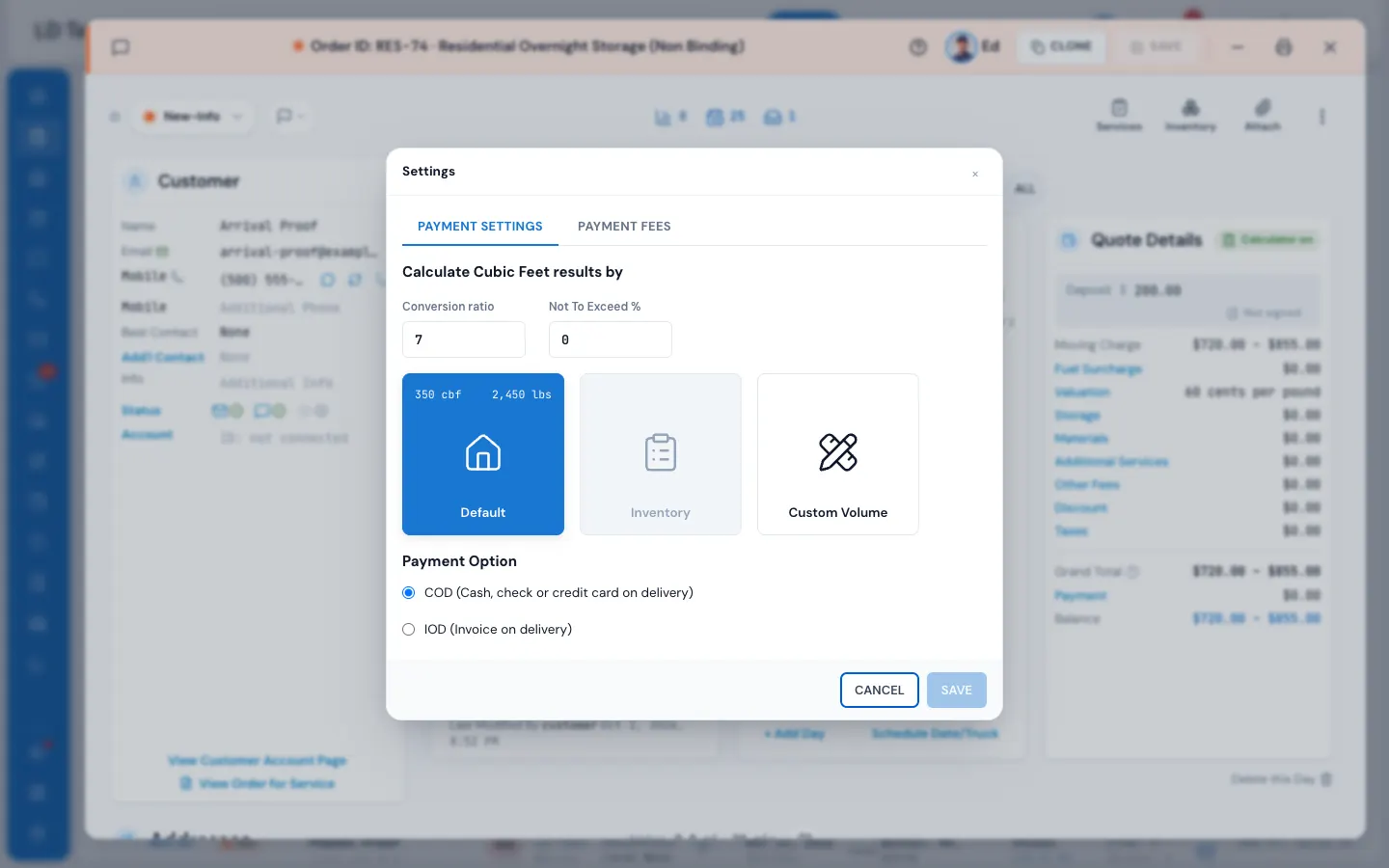Screen dimensions: 1389x868
Task: Click the header SAVE button beside Clone
Action: click(x=1156, y=46)
